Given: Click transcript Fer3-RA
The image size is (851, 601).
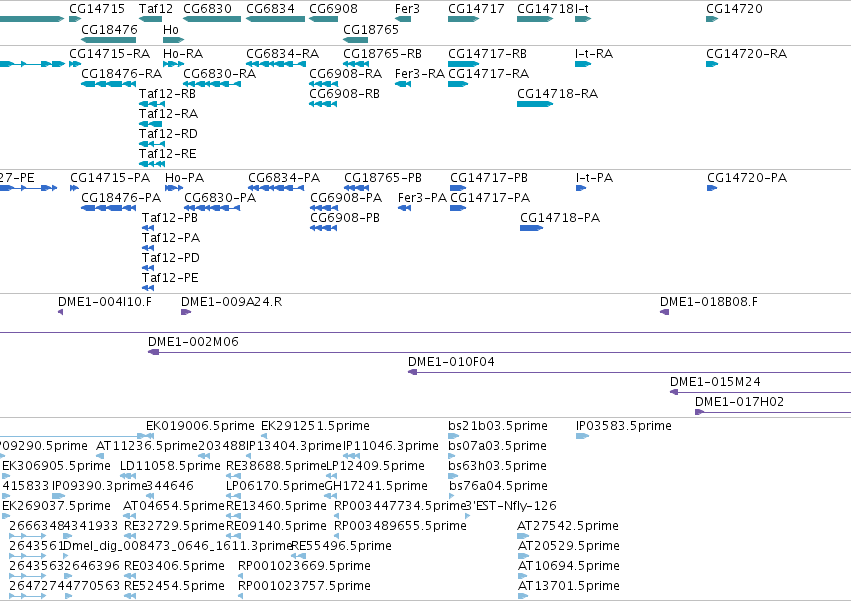Looking at the screenshot, I should click(420, 74).
